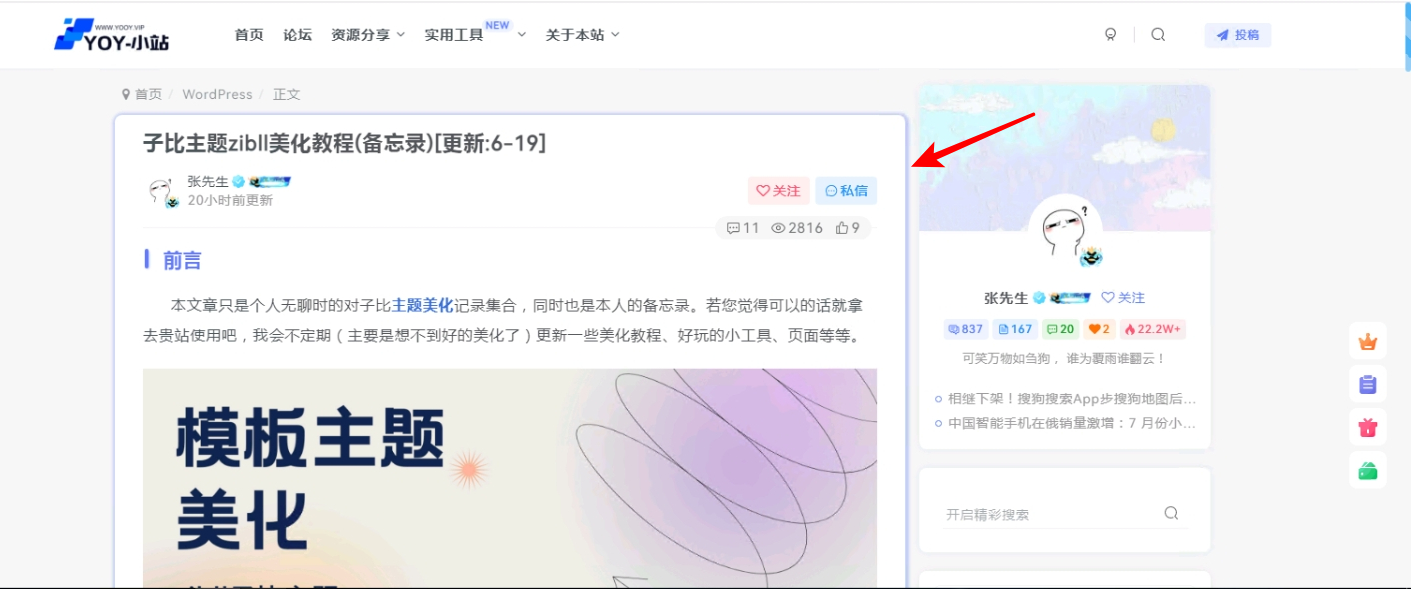
Task: Select 首页 in the navigation bar
Action: [x=248, y=34]
